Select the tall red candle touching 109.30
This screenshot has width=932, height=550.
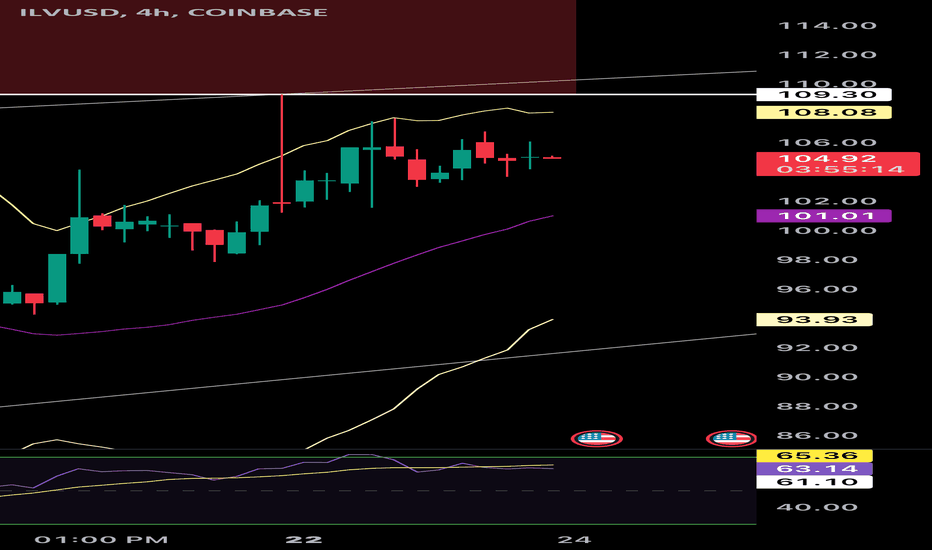pyautogui.click(x=282, y=153)
